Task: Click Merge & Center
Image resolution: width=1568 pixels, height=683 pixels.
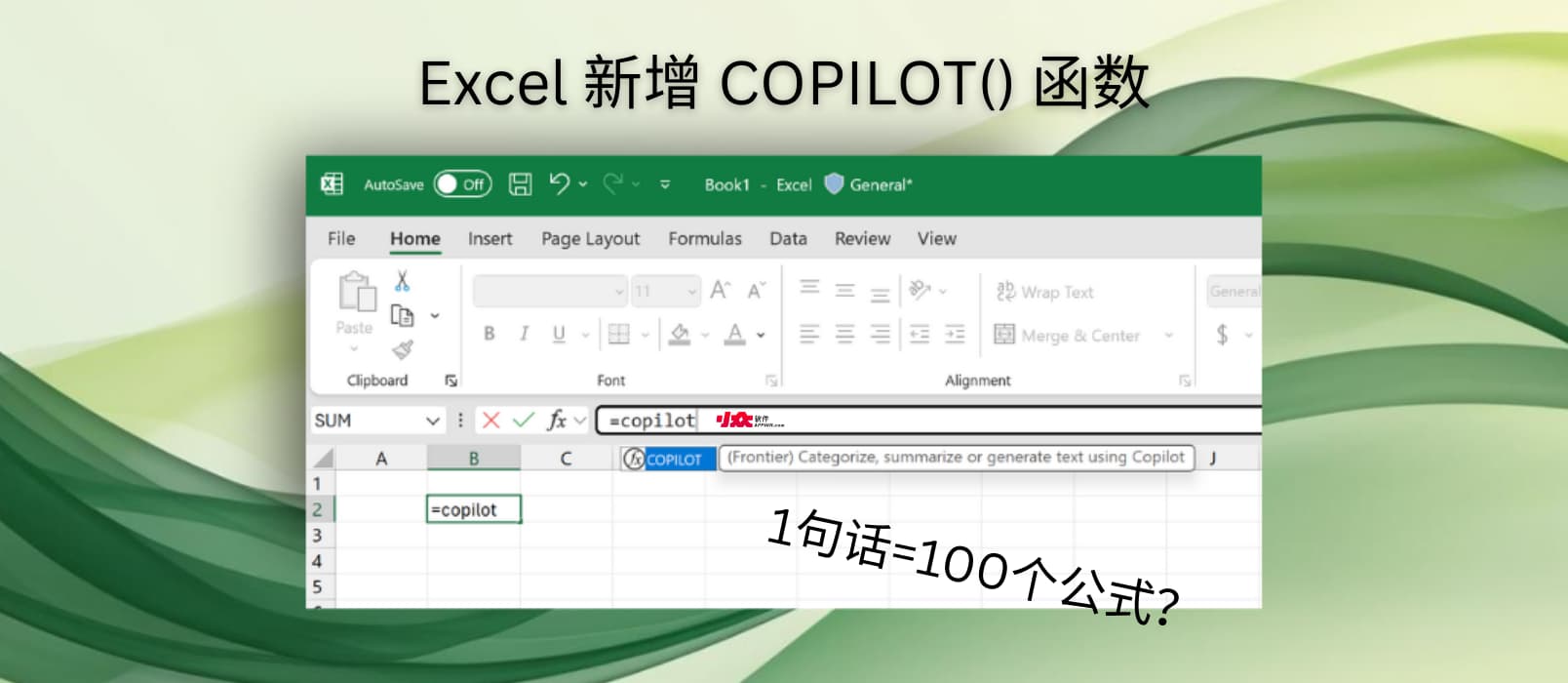Action: point(1067,335)
